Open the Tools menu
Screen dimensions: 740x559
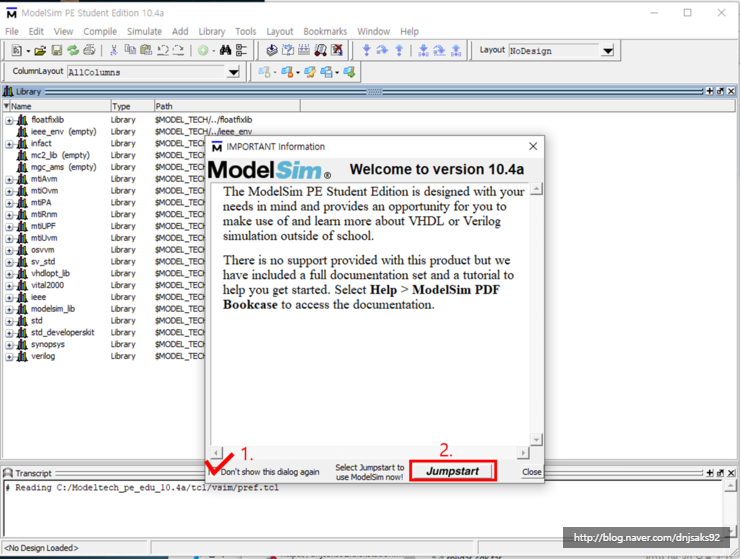245,32
